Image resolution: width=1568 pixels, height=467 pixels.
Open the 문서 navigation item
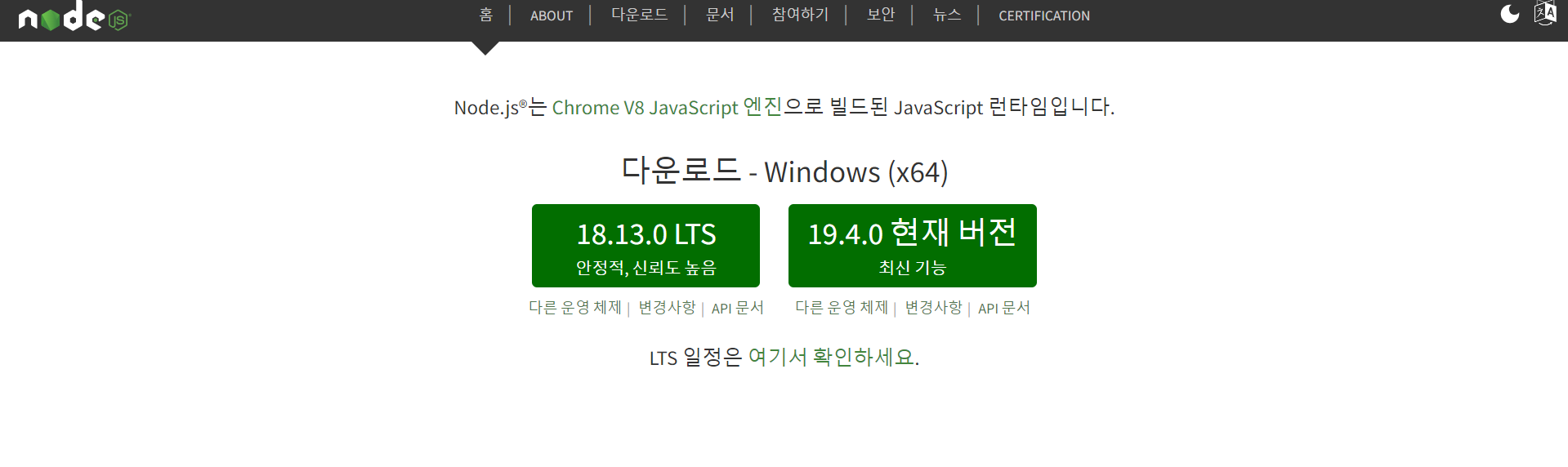click(720, 15)
